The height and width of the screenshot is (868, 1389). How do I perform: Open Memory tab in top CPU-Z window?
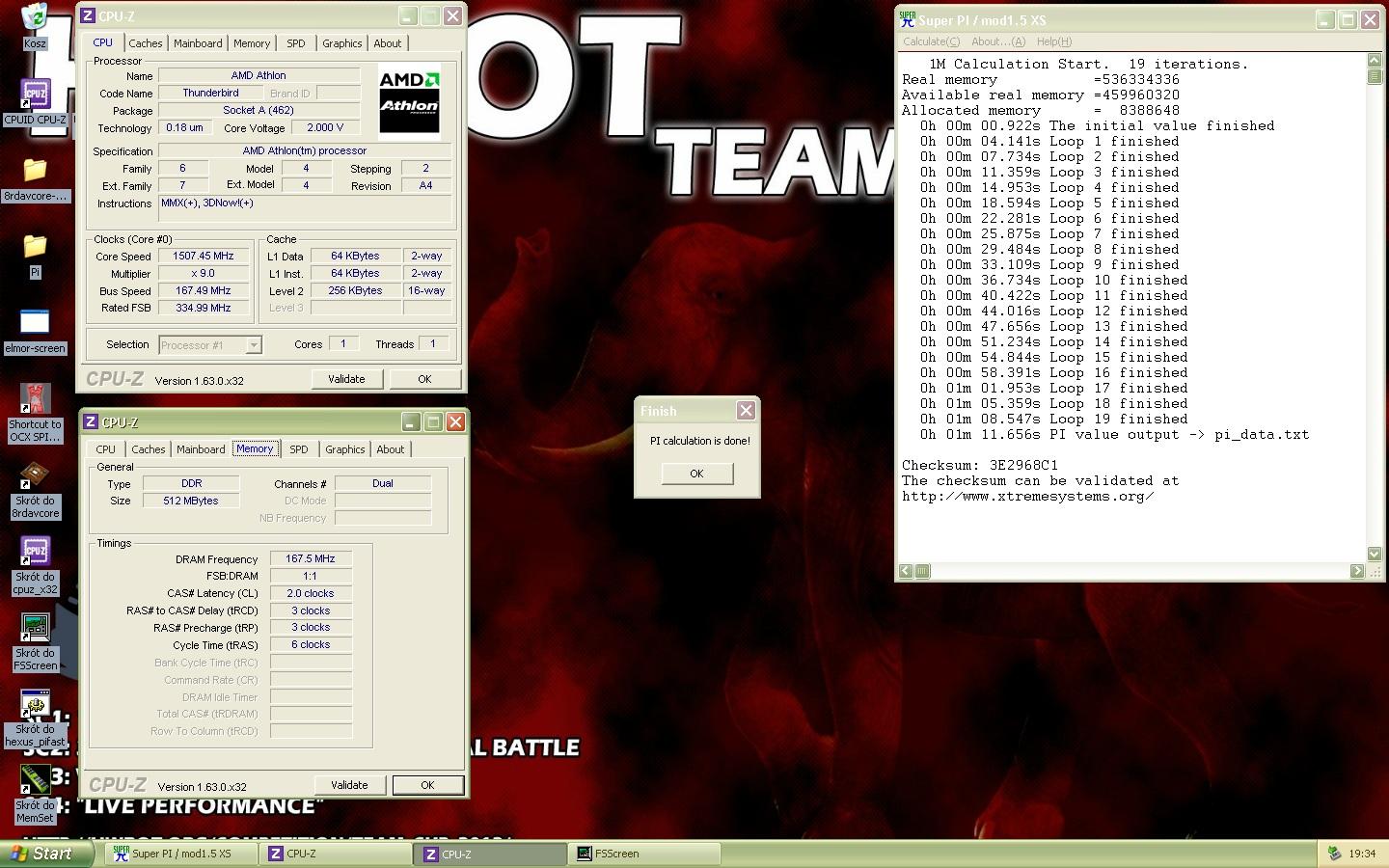pos(252,43)
